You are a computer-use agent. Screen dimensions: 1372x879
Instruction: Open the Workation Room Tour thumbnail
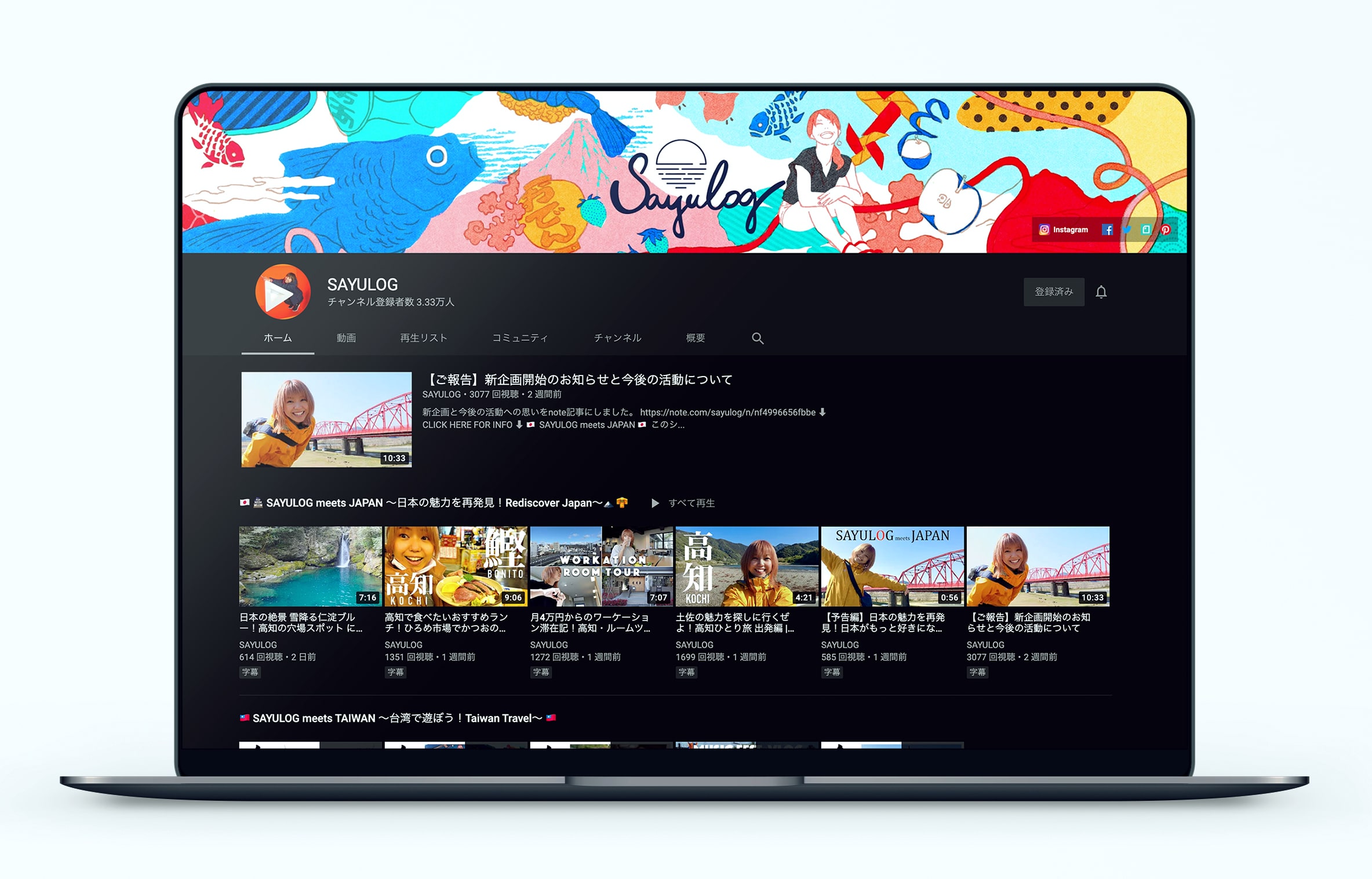[601, 566]
